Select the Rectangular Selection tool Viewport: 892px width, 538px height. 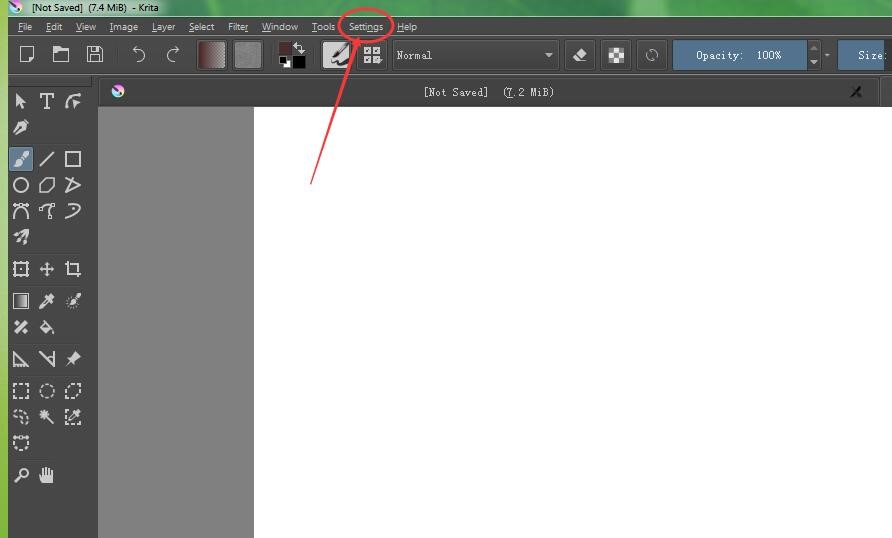pos(21,391)
